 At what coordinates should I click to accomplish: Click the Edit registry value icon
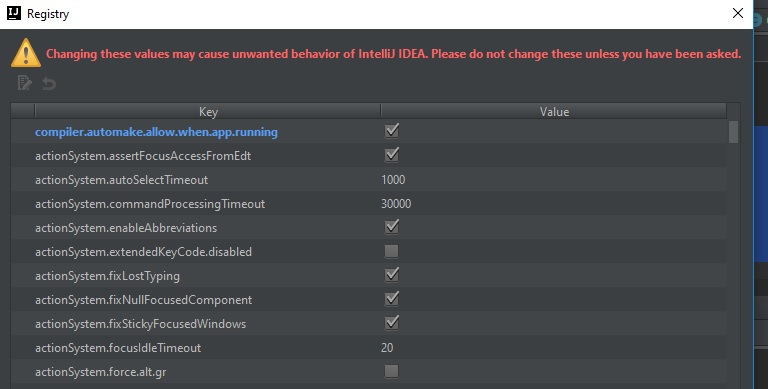click(x=24, y=83)
